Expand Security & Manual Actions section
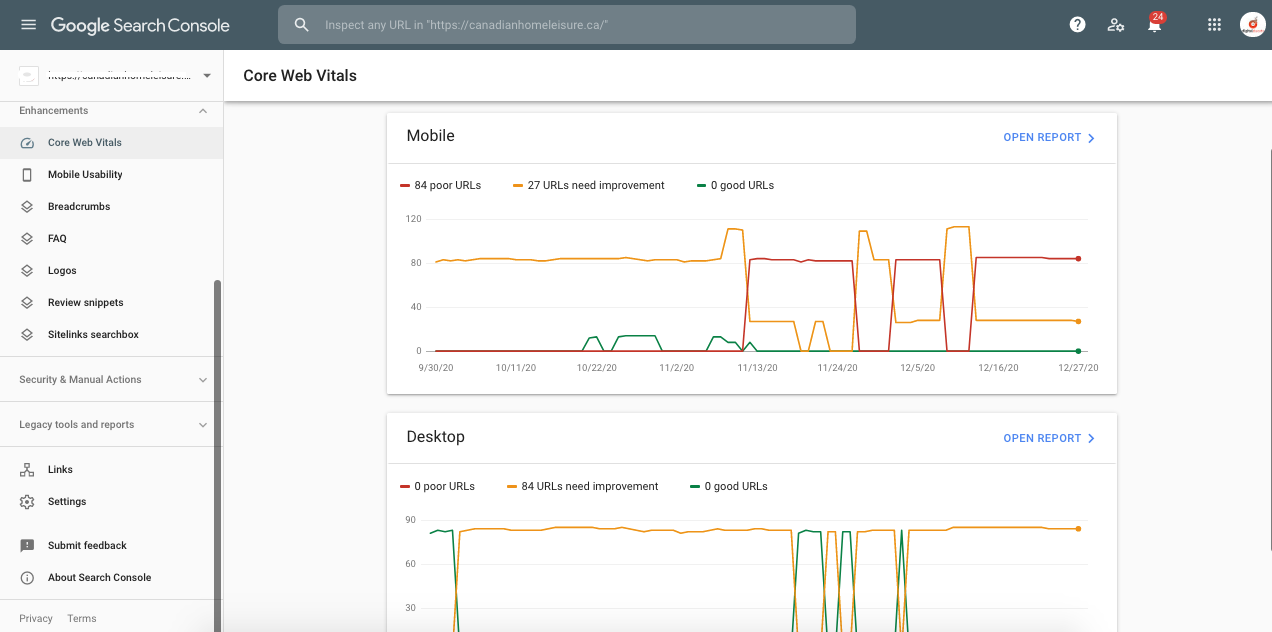The width and height of the screenshot is (1272, 632). coord(203,380)
